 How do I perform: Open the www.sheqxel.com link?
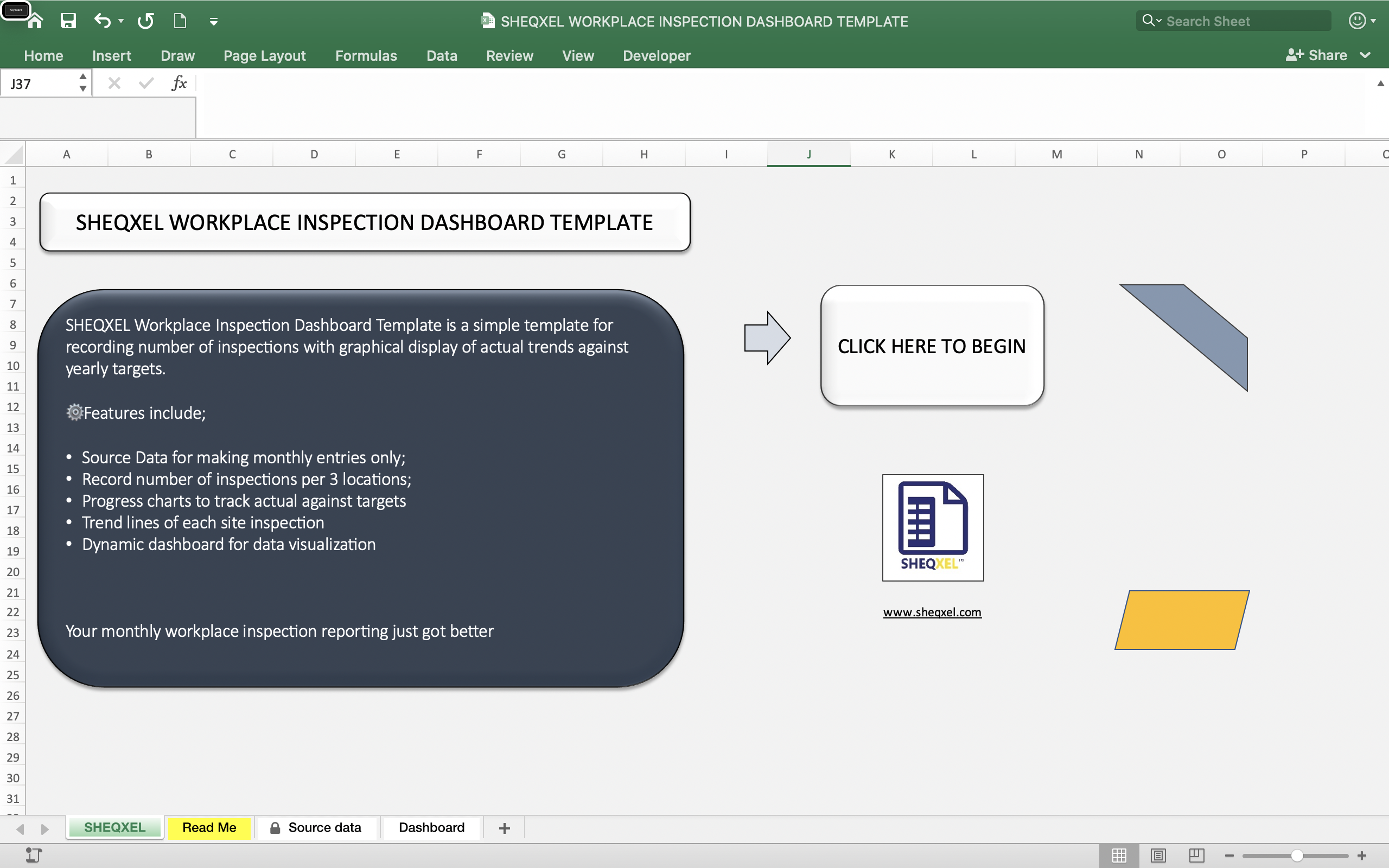(932, 612)
